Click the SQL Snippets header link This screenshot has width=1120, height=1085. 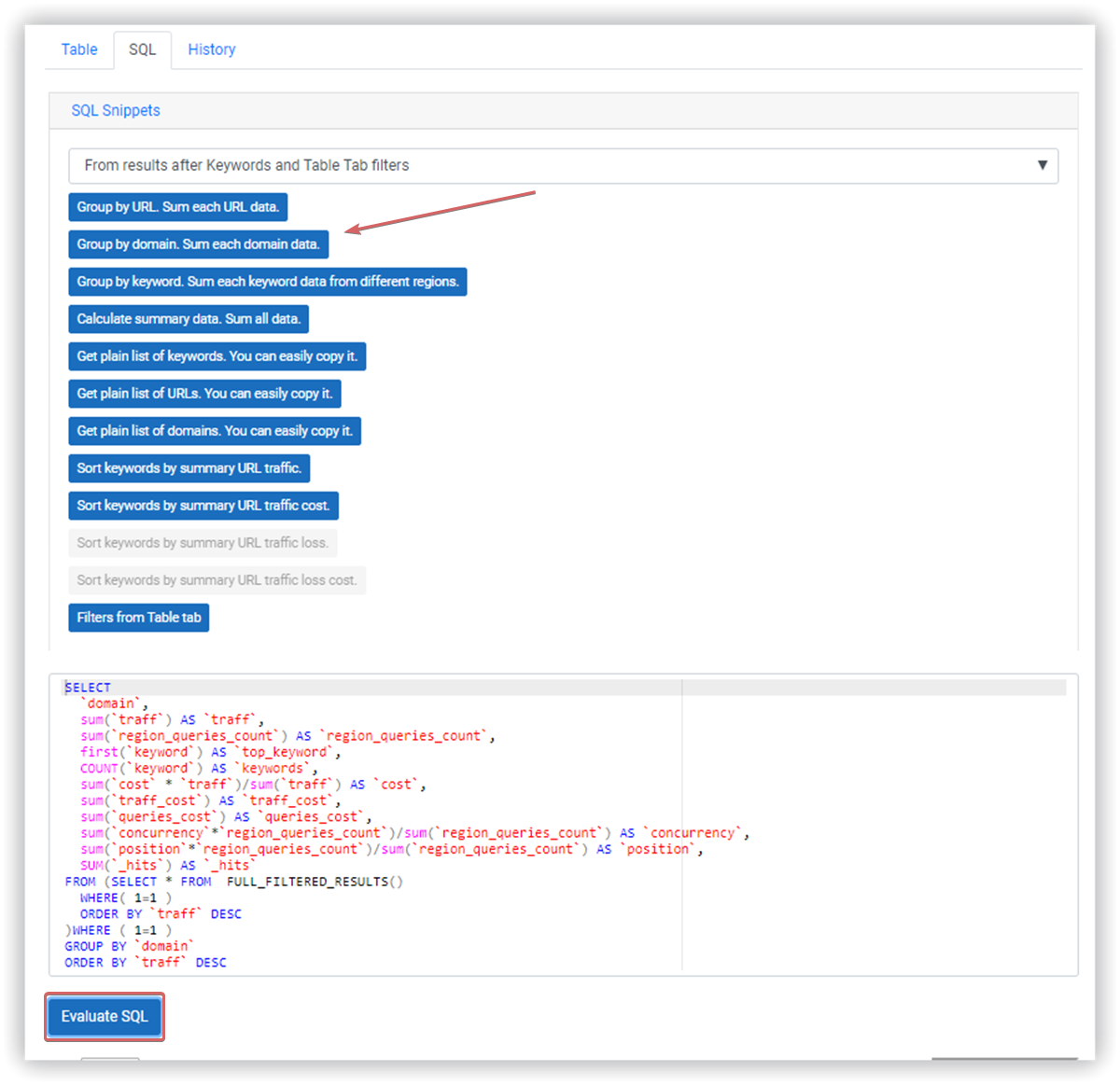click(x=116, y=110)
